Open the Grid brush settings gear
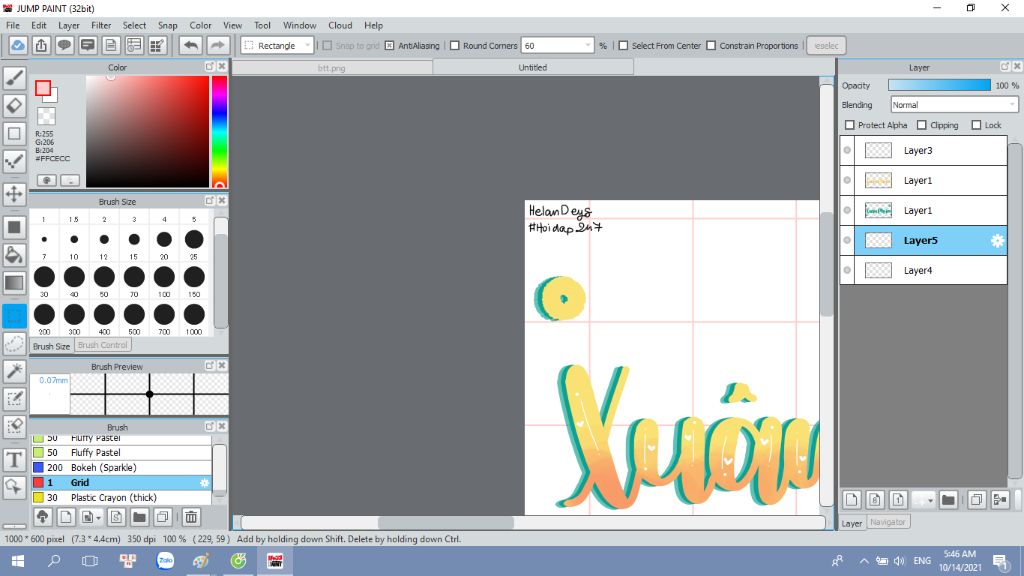The image size is (1024, 576). [x=204, y=483]
